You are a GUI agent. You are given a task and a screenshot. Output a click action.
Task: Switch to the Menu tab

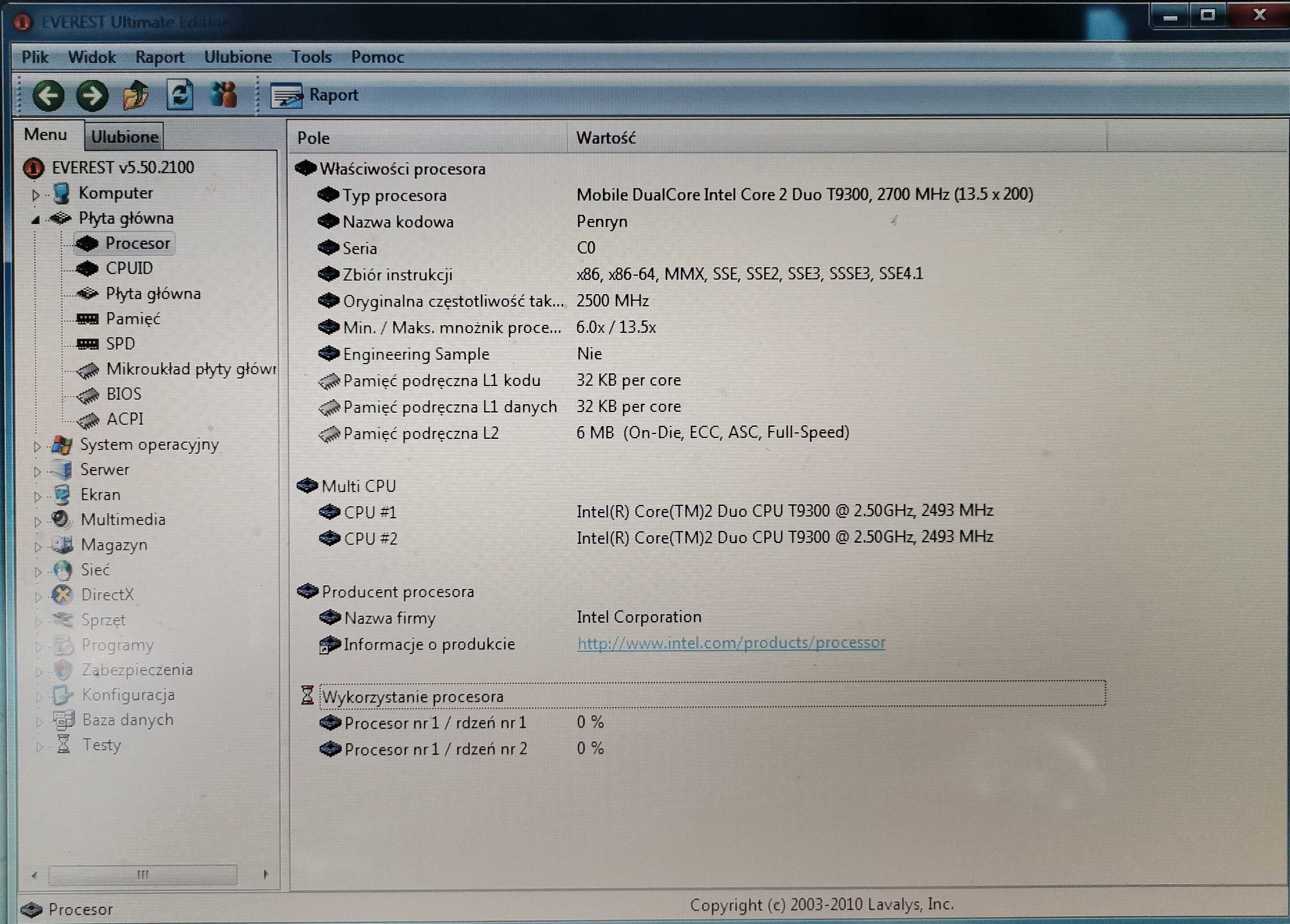click(46, 135)
